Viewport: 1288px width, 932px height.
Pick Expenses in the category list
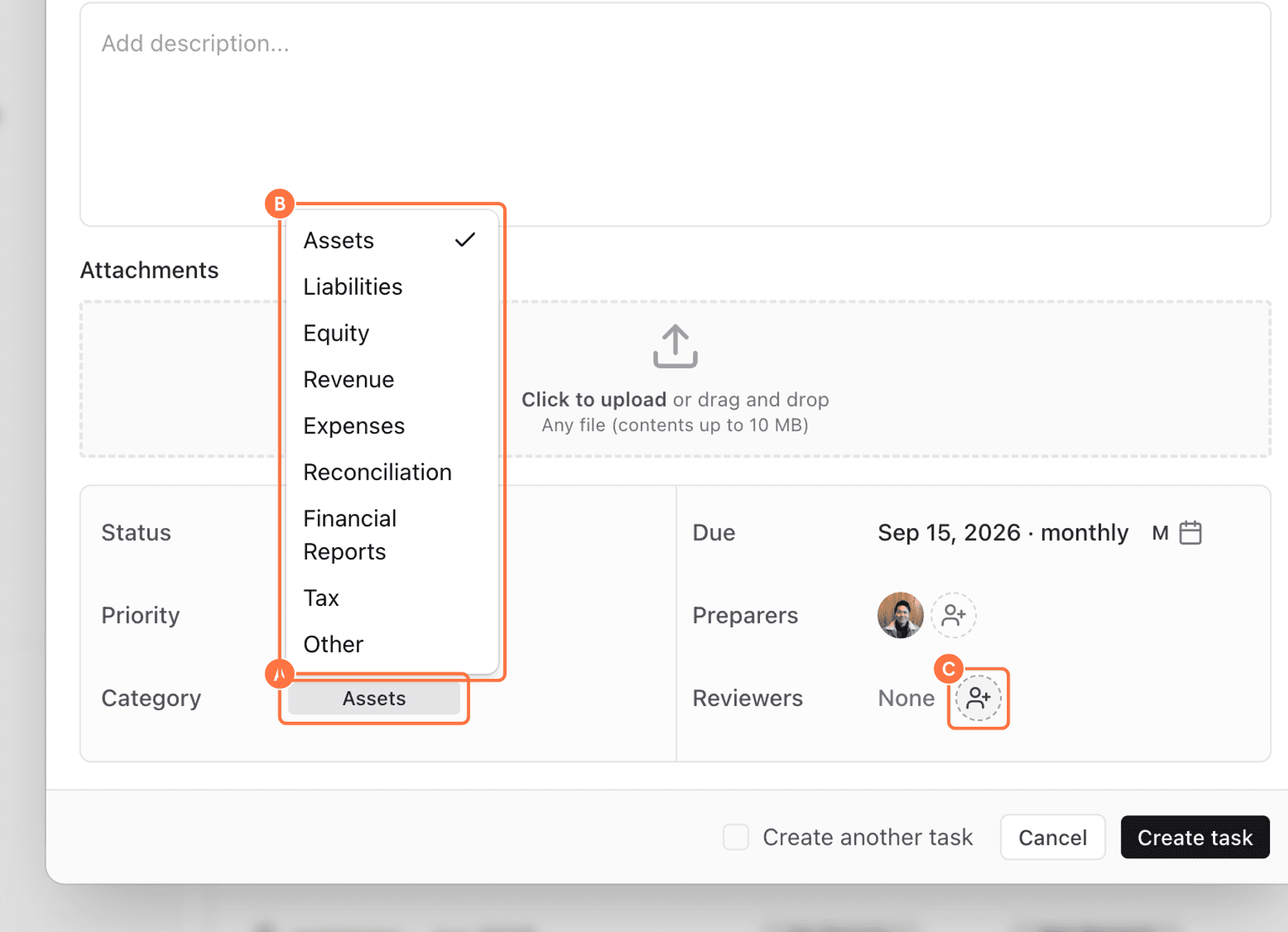[x=391, y=426]
